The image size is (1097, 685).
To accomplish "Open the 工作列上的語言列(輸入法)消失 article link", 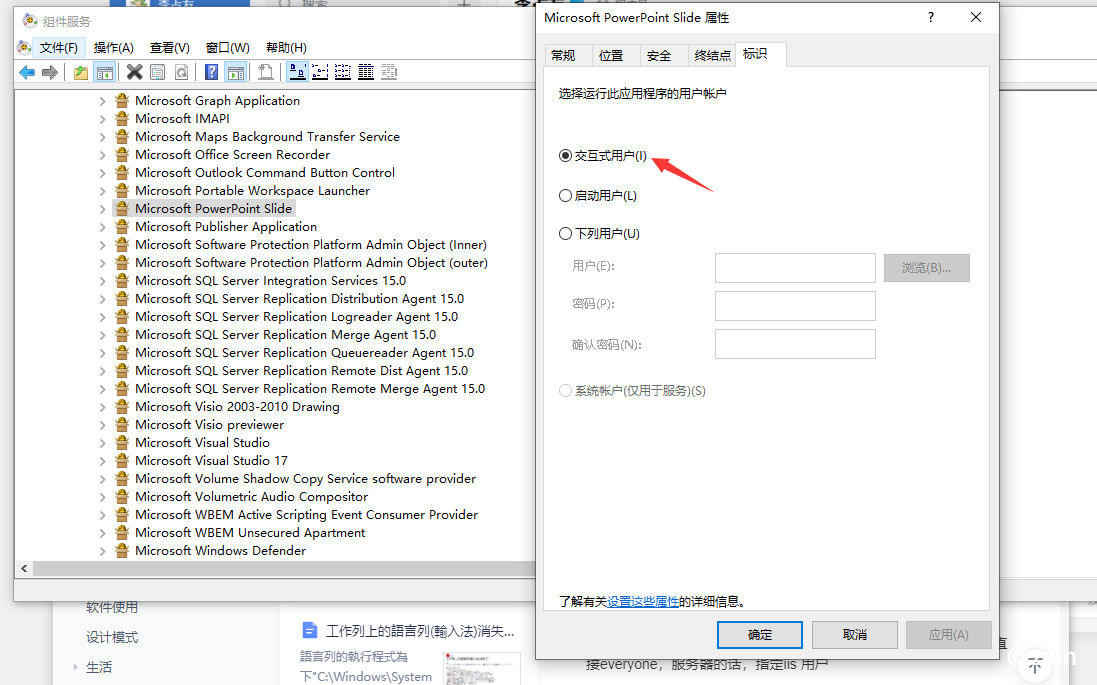I will [x=420, y=631].
